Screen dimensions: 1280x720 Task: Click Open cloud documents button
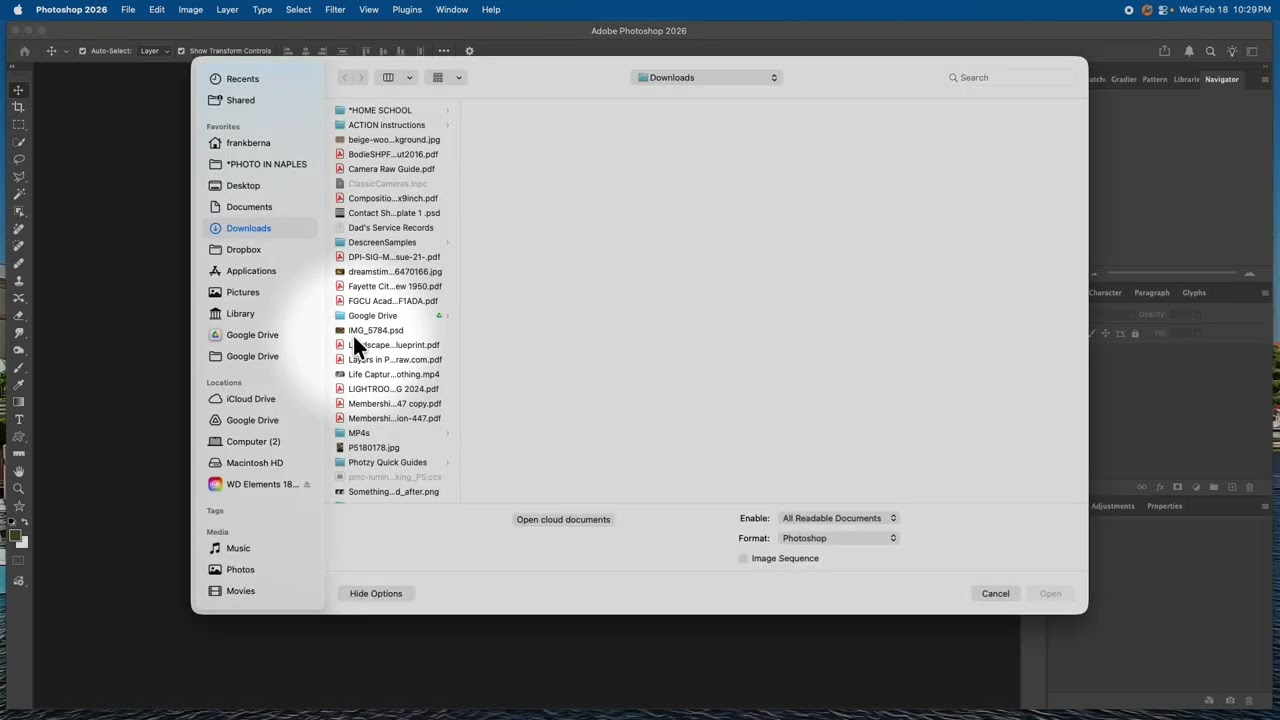pyautogui.click(x=563, y=519)
